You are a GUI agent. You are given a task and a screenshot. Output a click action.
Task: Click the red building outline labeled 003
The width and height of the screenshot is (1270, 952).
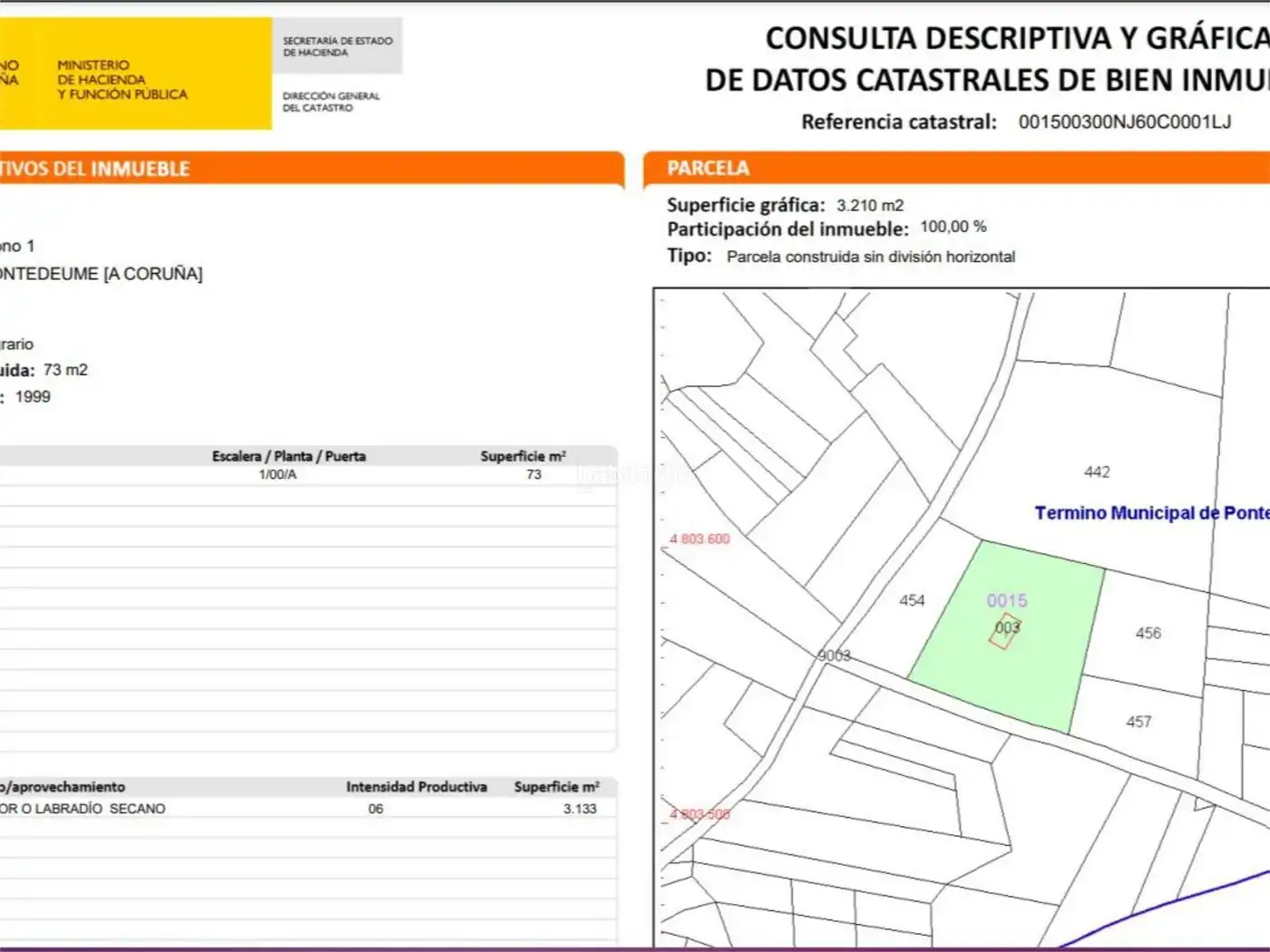tap(1005, 630)
